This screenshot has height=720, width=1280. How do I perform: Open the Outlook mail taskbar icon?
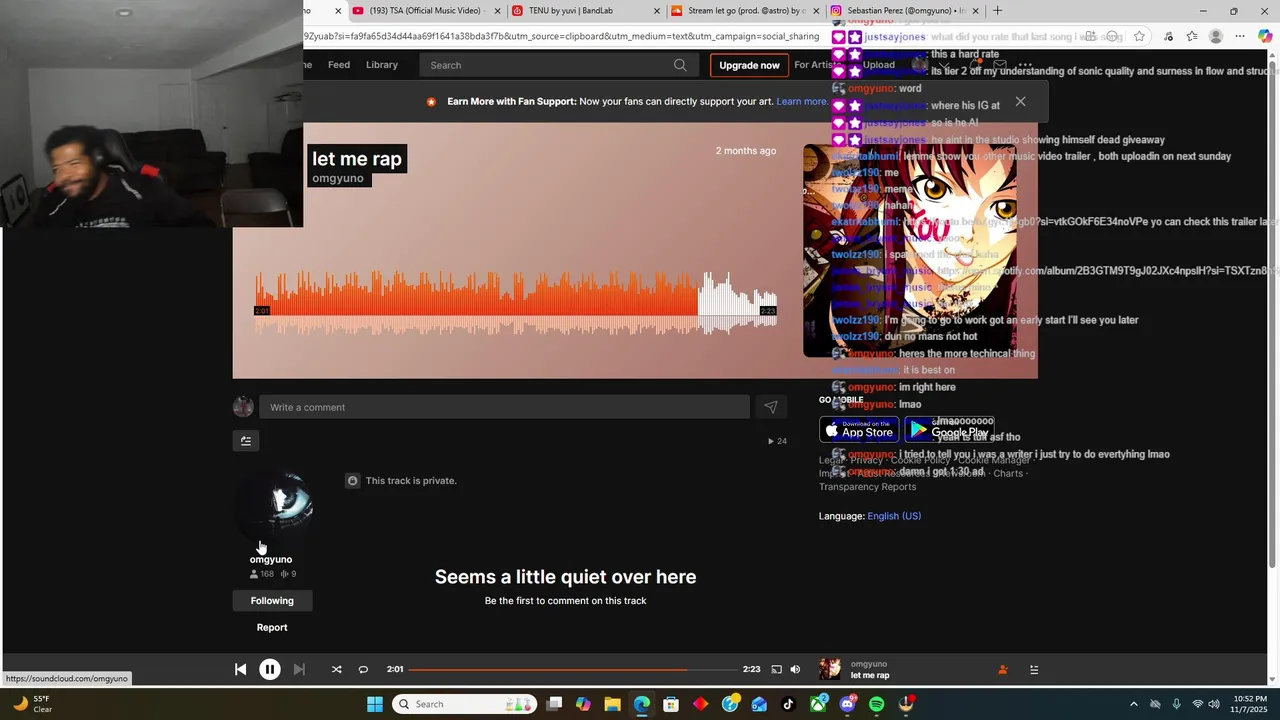[759, 704]
